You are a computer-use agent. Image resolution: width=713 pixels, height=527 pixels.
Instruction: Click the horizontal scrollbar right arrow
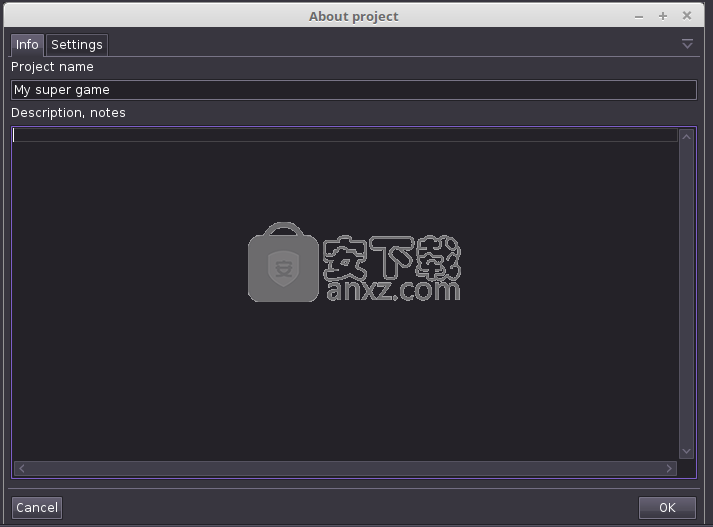[669, 468]
